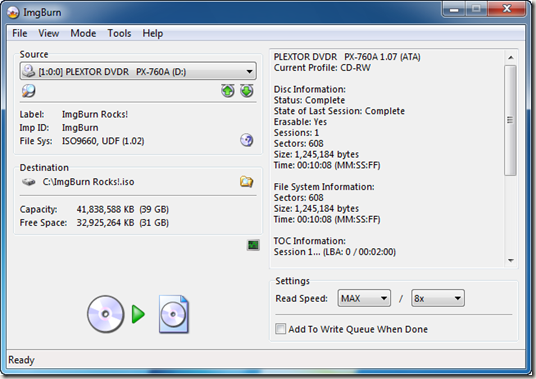Click the load tray green down-arrow icon

point(247,91)
